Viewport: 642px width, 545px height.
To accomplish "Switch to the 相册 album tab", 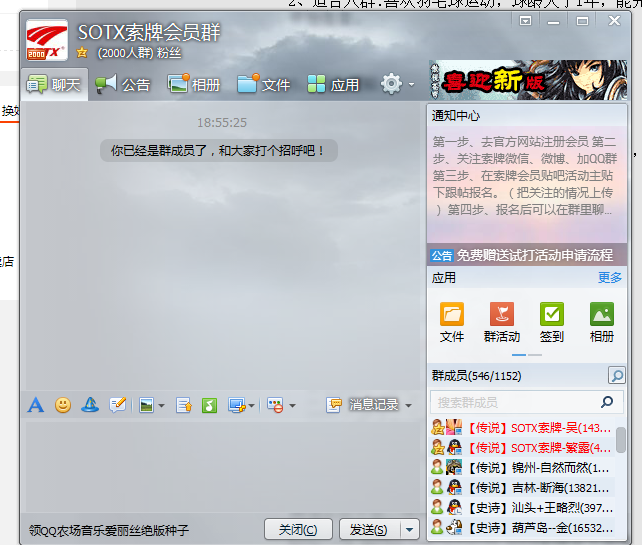I will pyautogui.click(x=194, y=85).
